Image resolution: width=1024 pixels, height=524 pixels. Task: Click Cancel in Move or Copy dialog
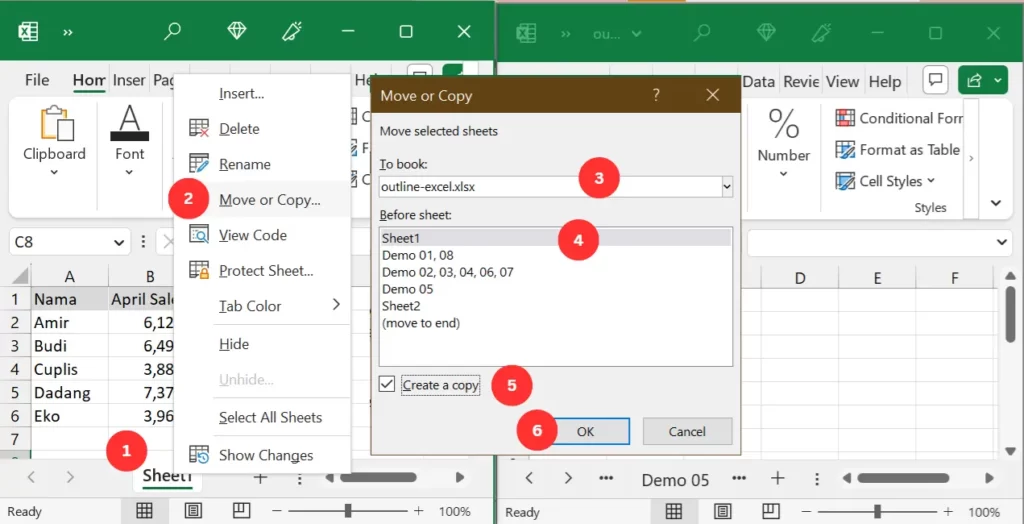tap(687, 431)
